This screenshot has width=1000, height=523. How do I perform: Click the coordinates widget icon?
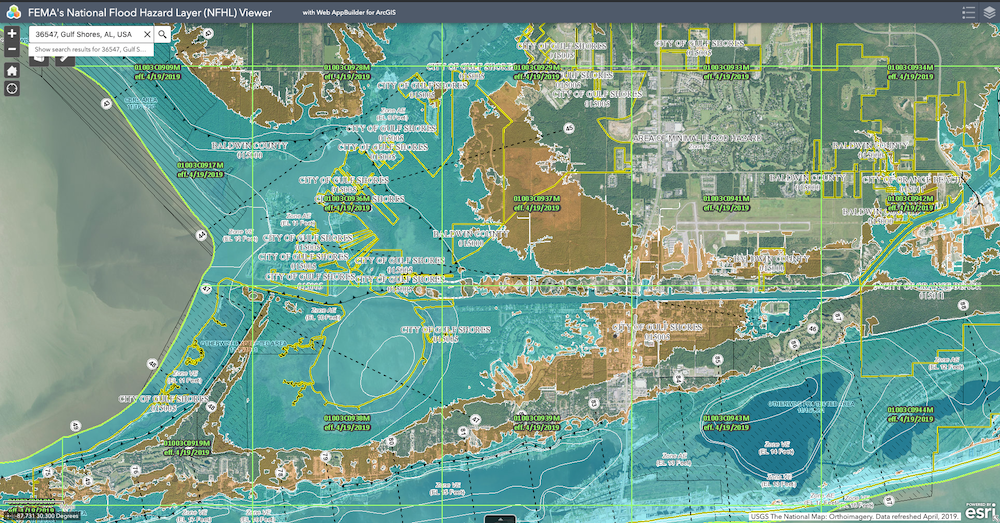coord(6,515)
